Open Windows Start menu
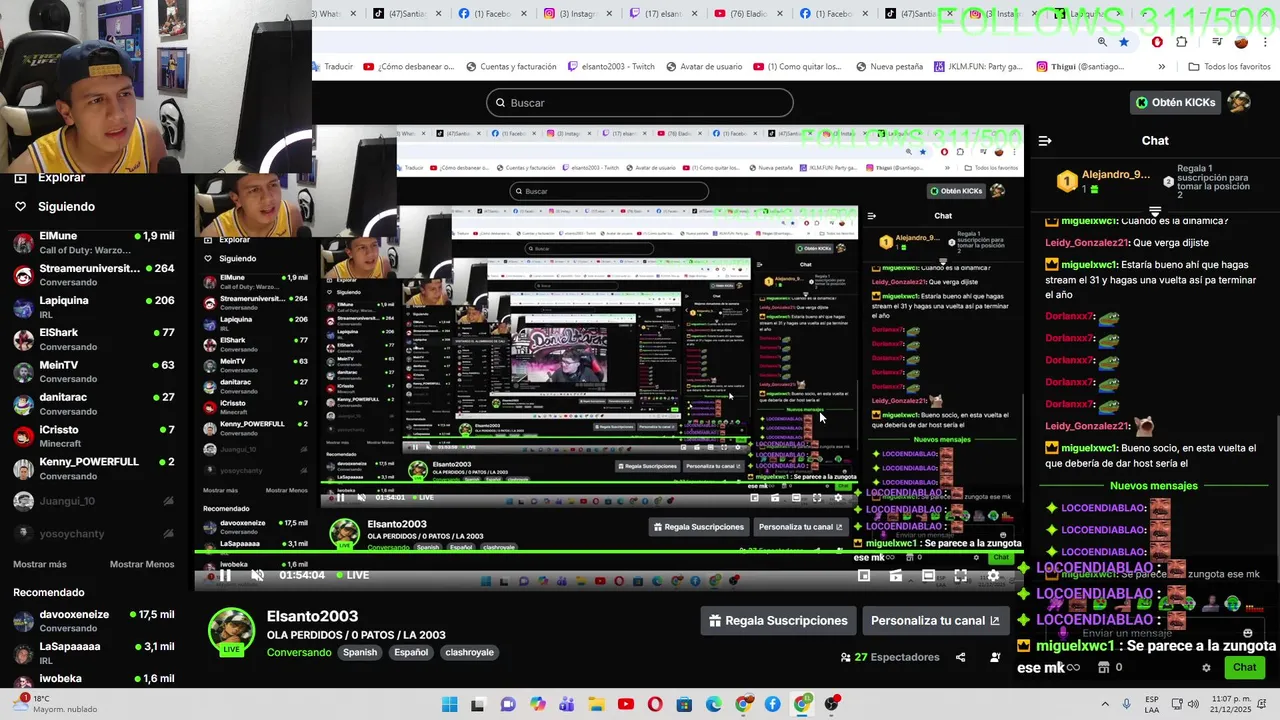This screenshot has width=1280, height=720. coord(449,704)
